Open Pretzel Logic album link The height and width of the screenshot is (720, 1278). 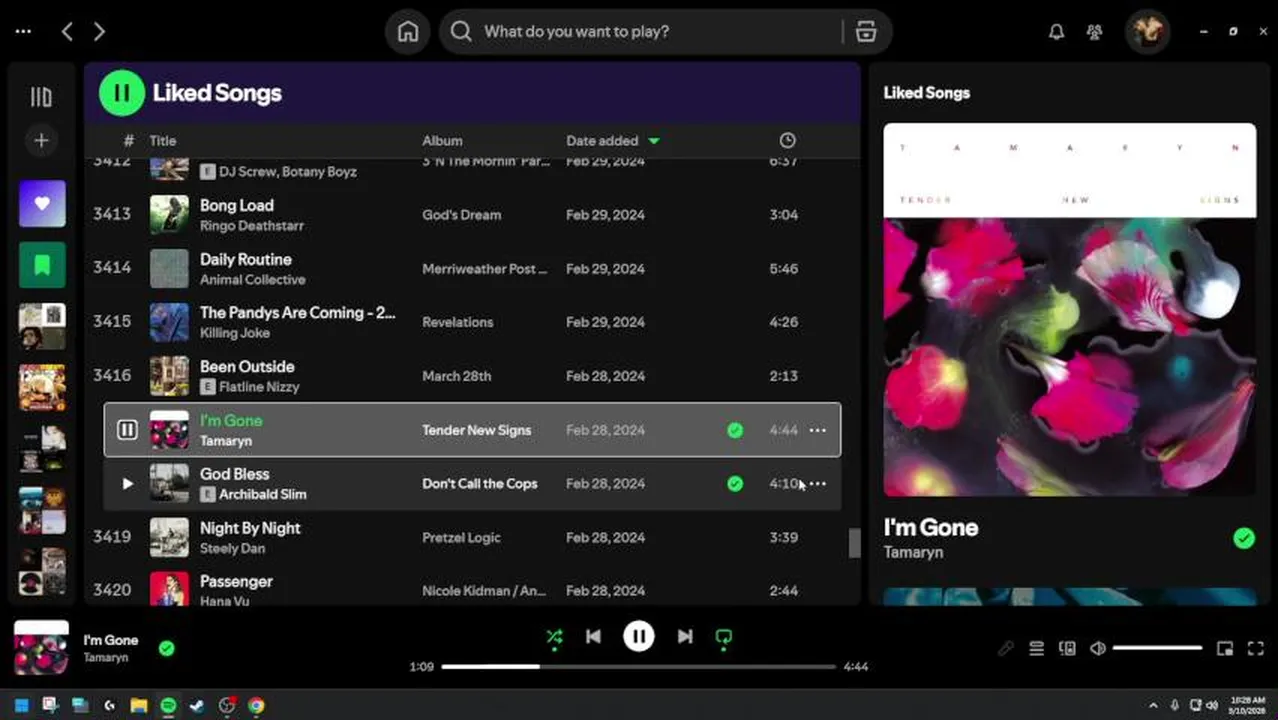461,538
